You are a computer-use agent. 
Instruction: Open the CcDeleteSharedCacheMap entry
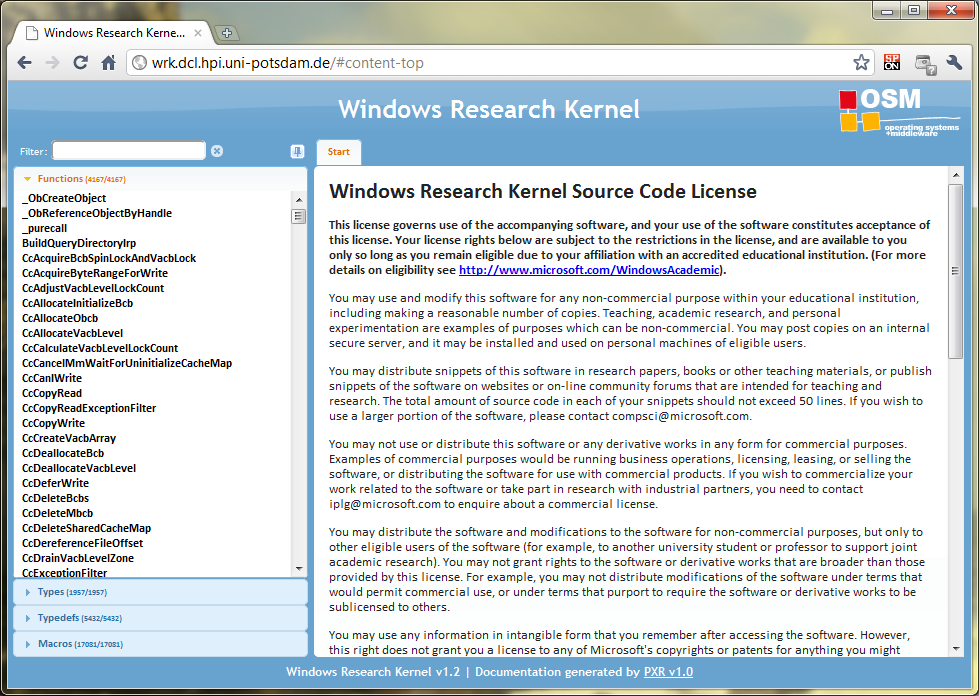[x=86, y=527]
